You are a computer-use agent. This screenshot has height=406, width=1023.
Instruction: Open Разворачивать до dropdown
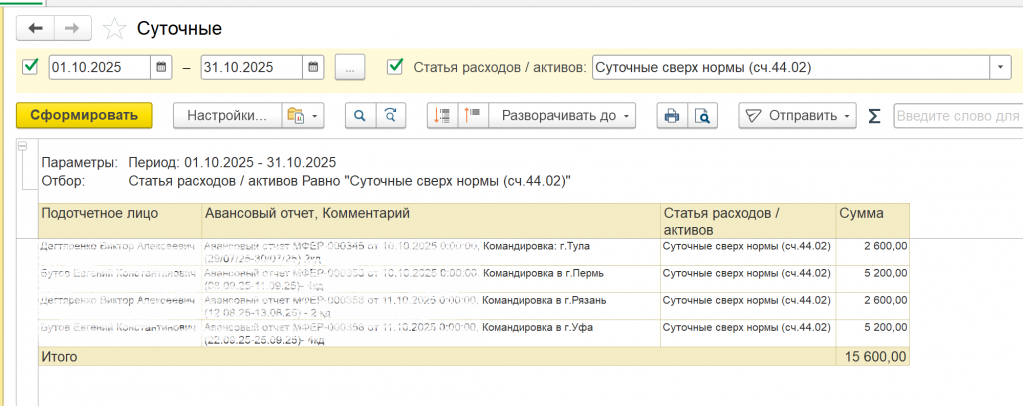point(562,115)
